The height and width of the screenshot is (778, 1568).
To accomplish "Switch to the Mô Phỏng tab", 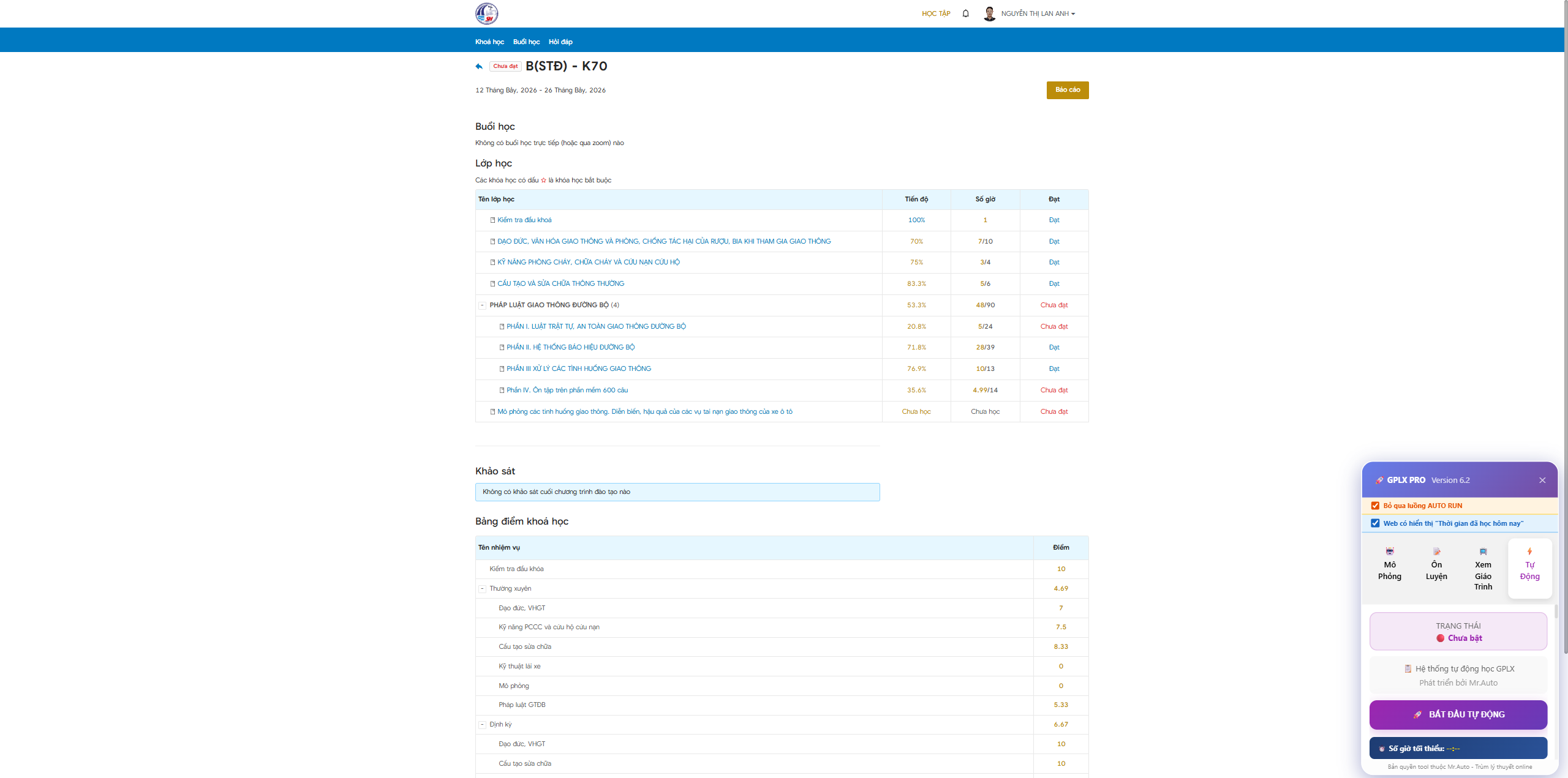I will click(x=1389, y=569).
